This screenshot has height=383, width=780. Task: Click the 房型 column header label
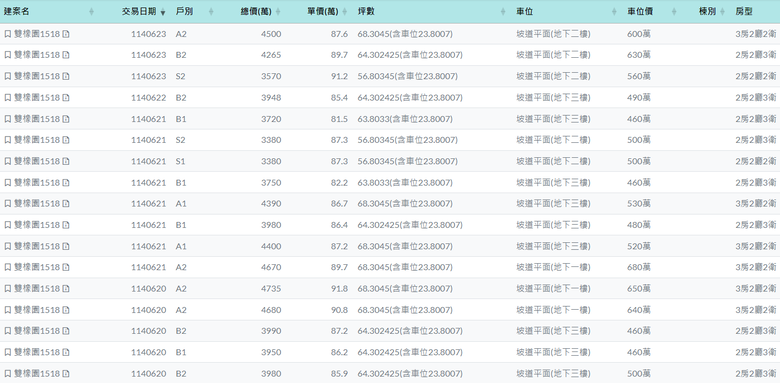pos(744,11)
